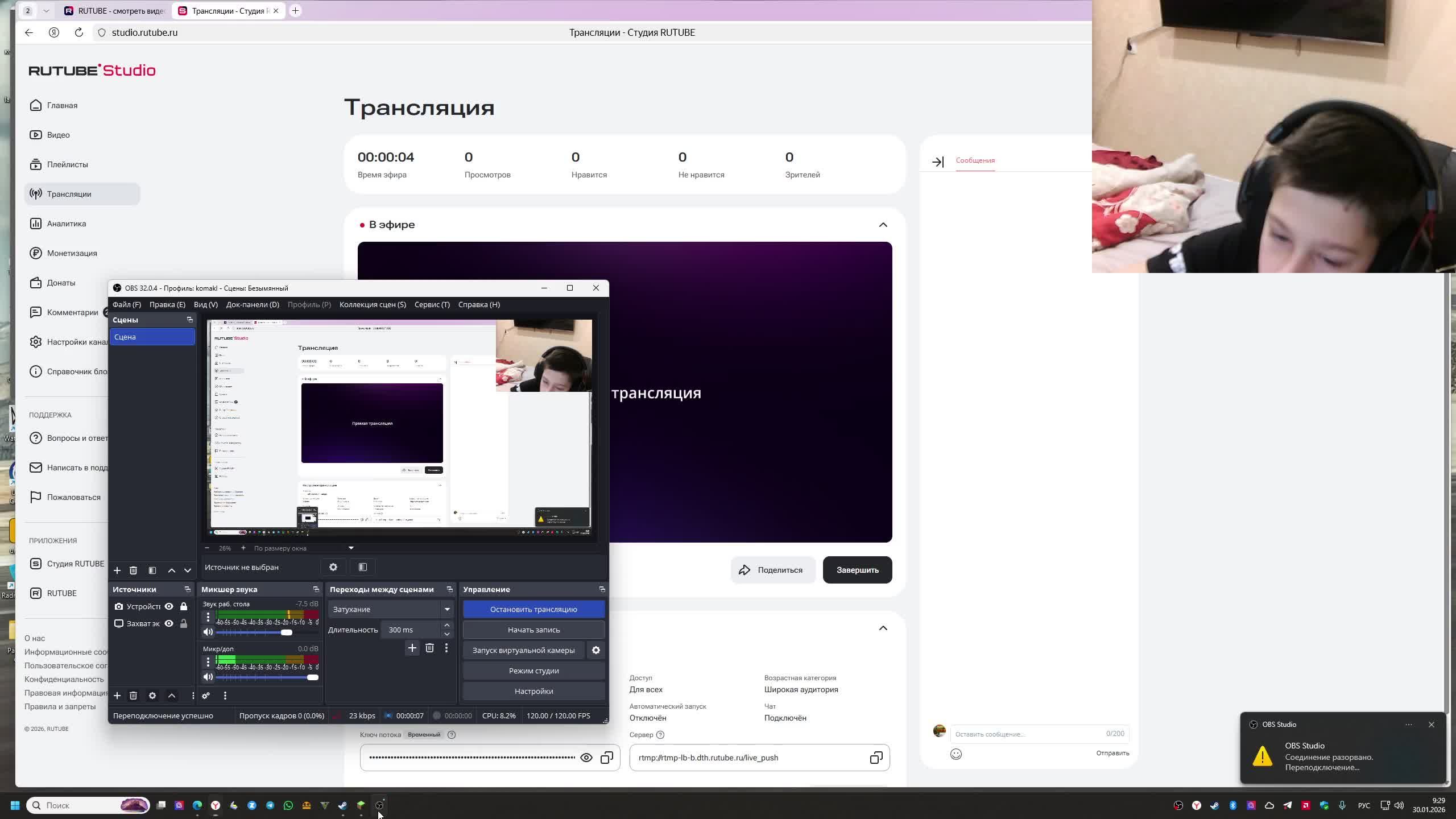
Task: Open virtual camera settings gear
Action: 595,650
